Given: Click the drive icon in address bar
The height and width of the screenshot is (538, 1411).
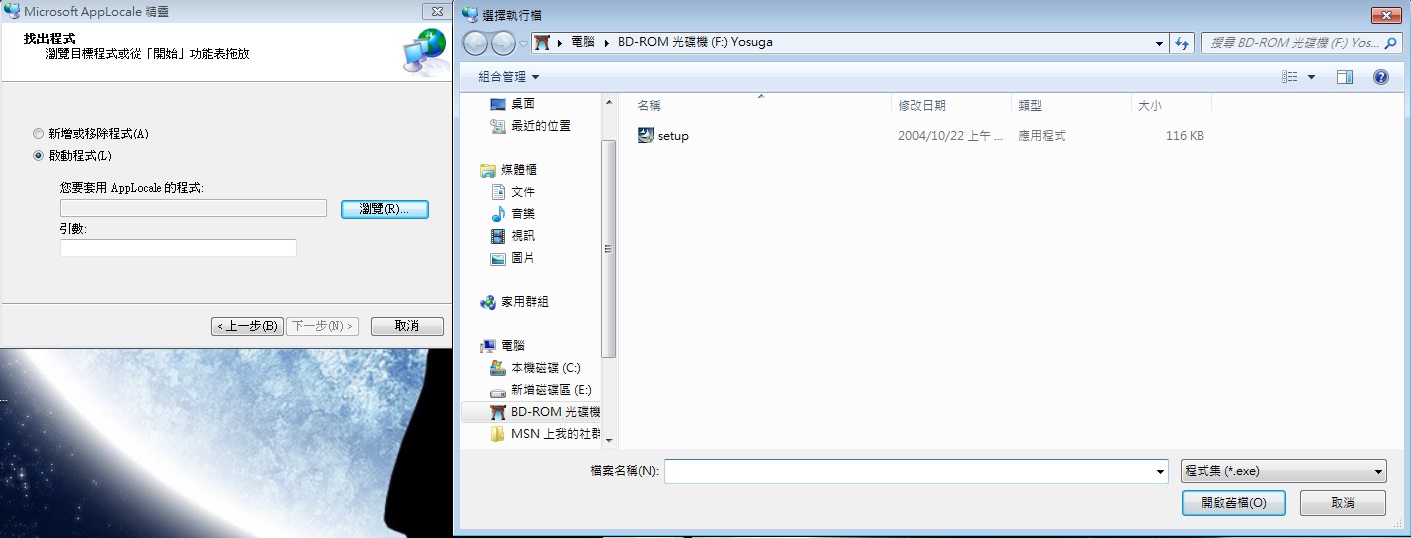Looking at the screenshot, I should pos(542,43).
